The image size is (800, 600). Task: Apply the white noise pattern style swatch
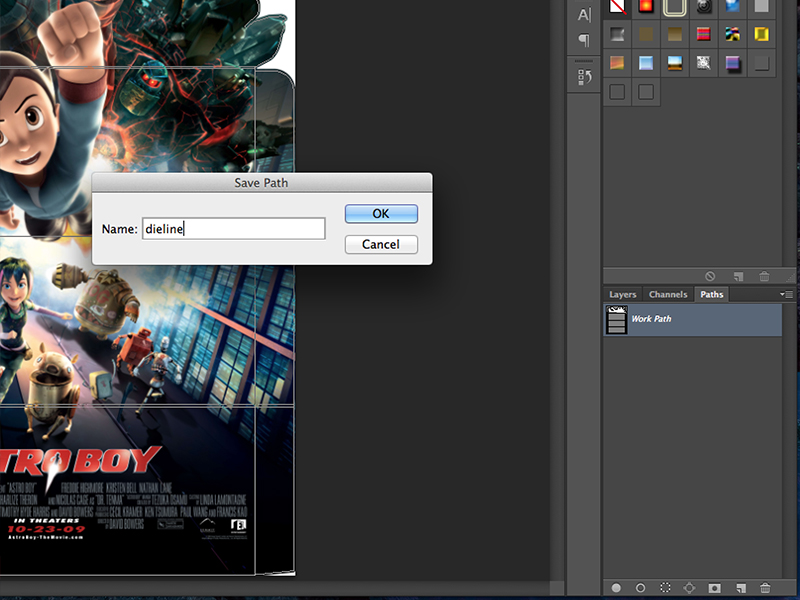click(704, 63)
